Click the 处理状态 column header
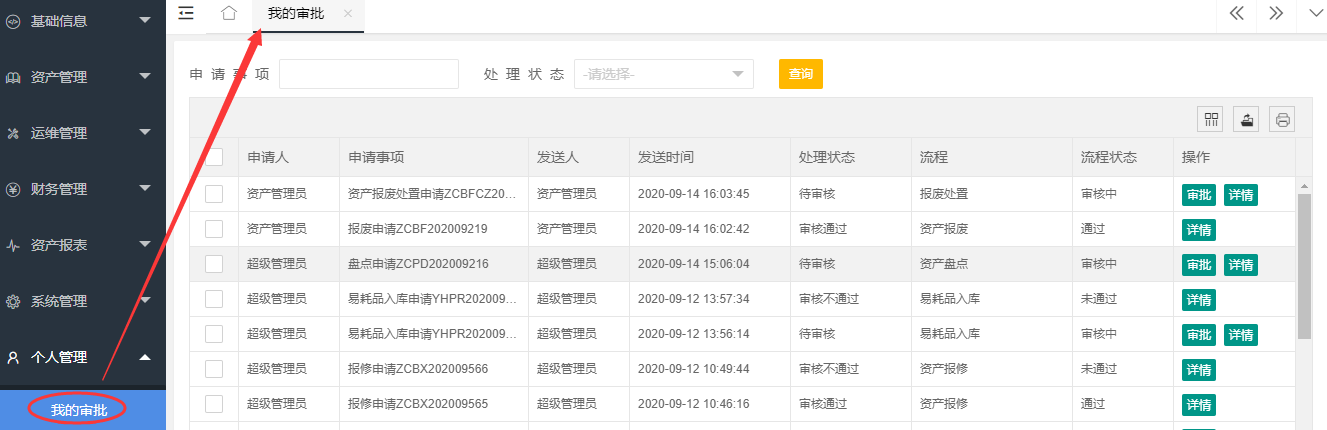 (x=850, y=157)
